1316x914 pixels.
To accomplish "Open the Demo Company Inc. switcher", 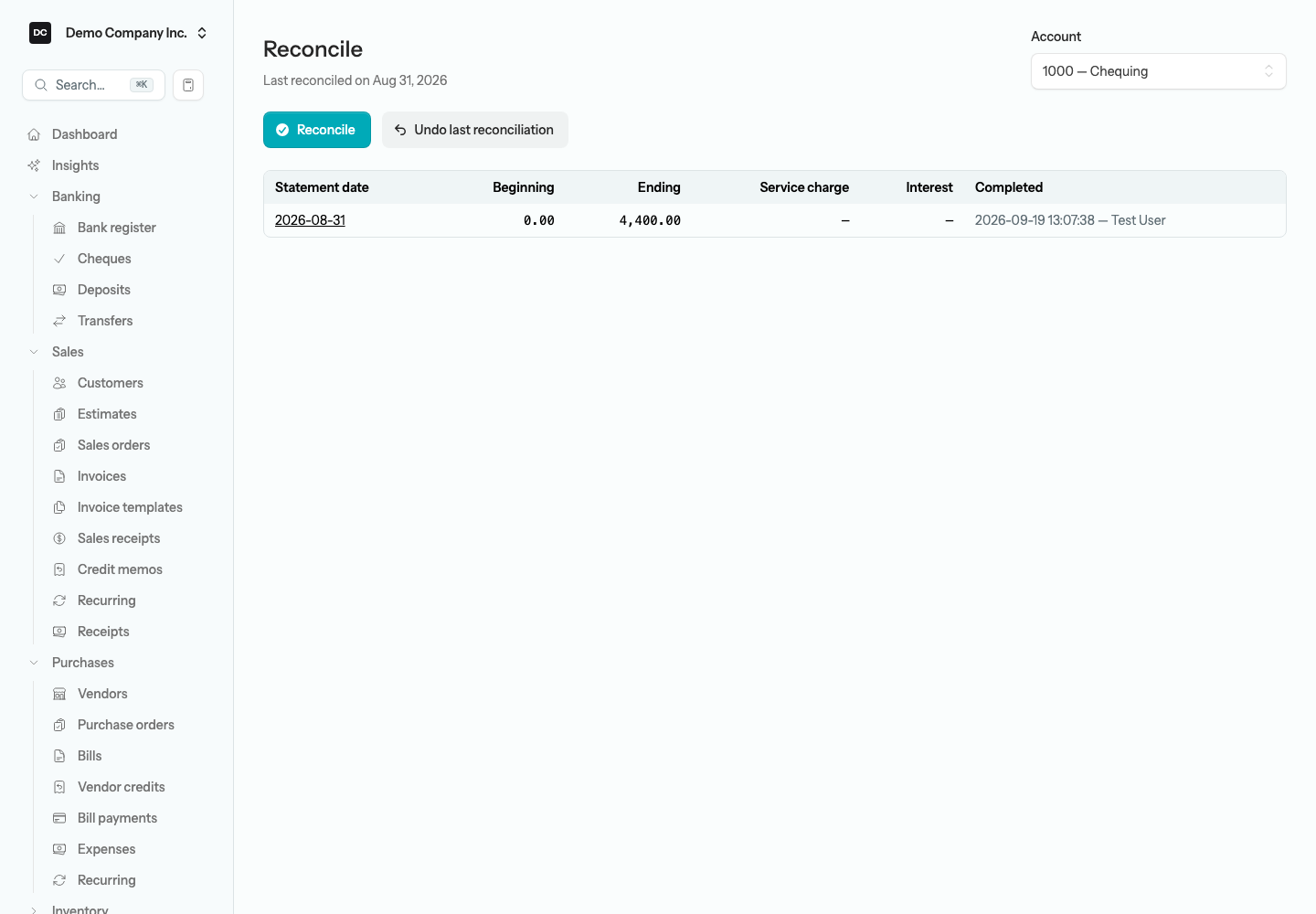I will pos(117,33).
